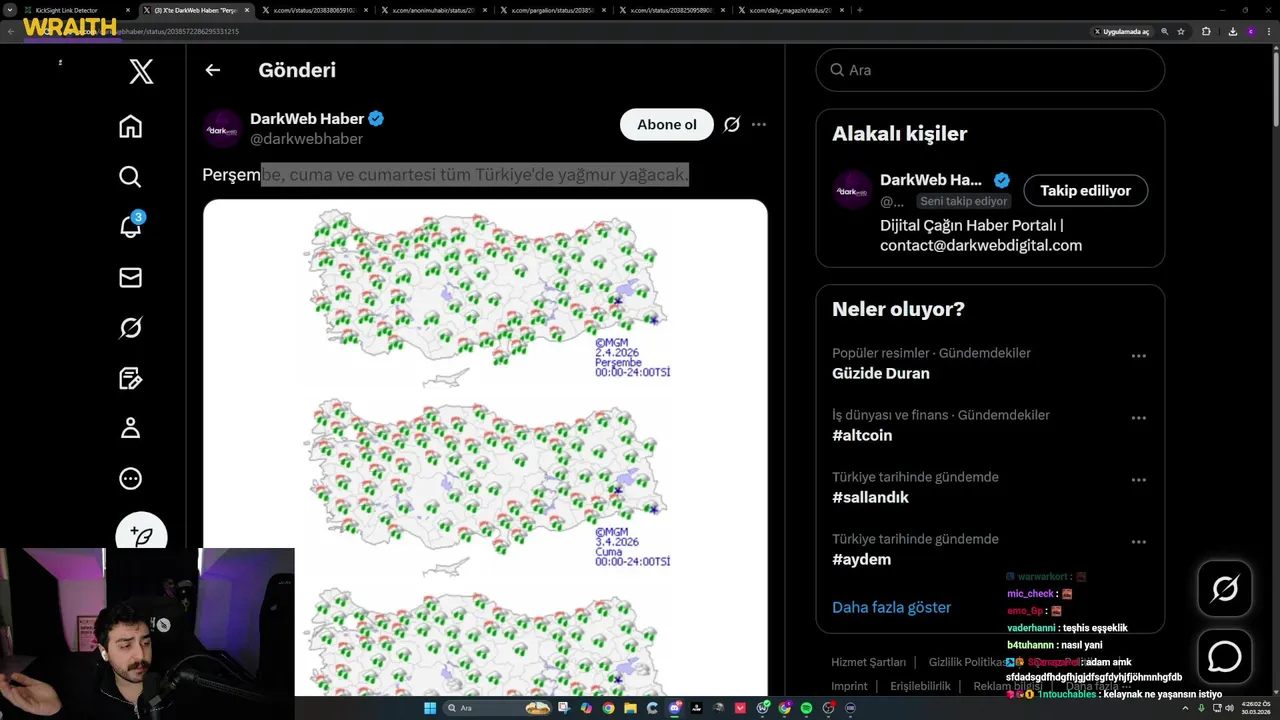Open the browser extensions puzzle icon
This screenshot has width=1280, height=720.
1206,32
